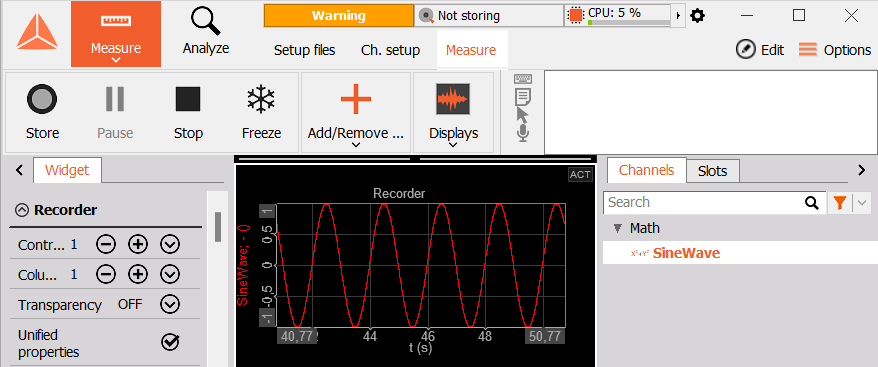Click the Options button
878x367 pixels.
834,50
